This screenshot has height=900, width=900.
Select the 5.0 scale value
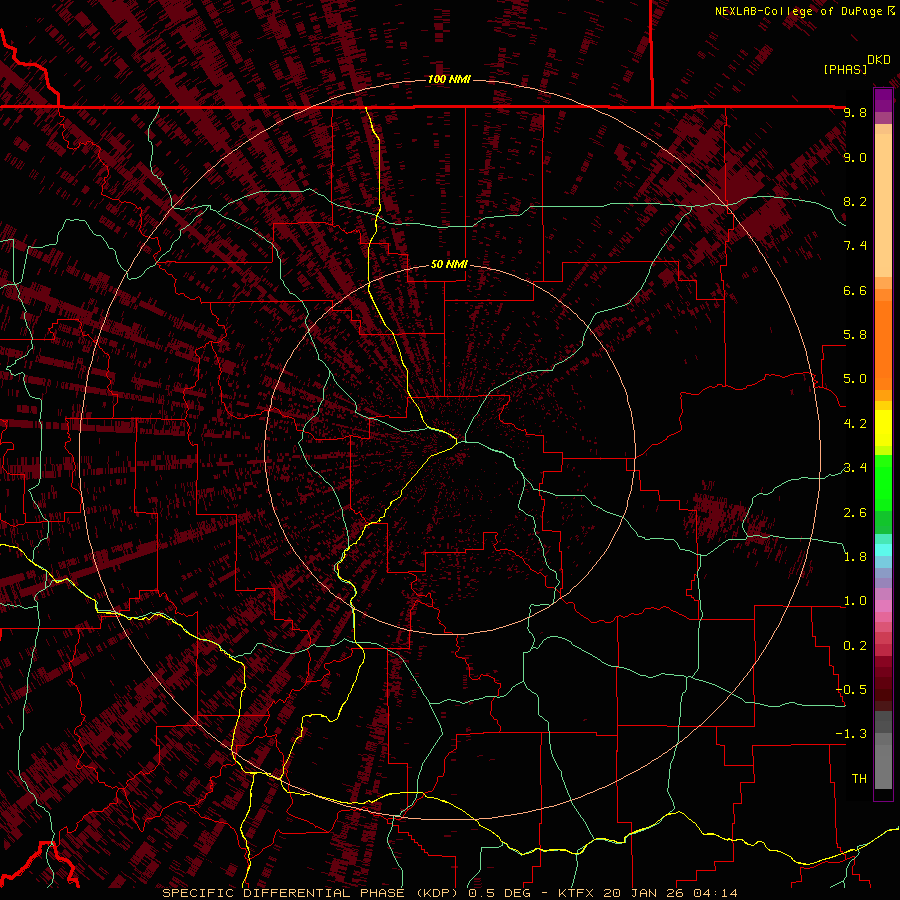[x=855, y=379]
